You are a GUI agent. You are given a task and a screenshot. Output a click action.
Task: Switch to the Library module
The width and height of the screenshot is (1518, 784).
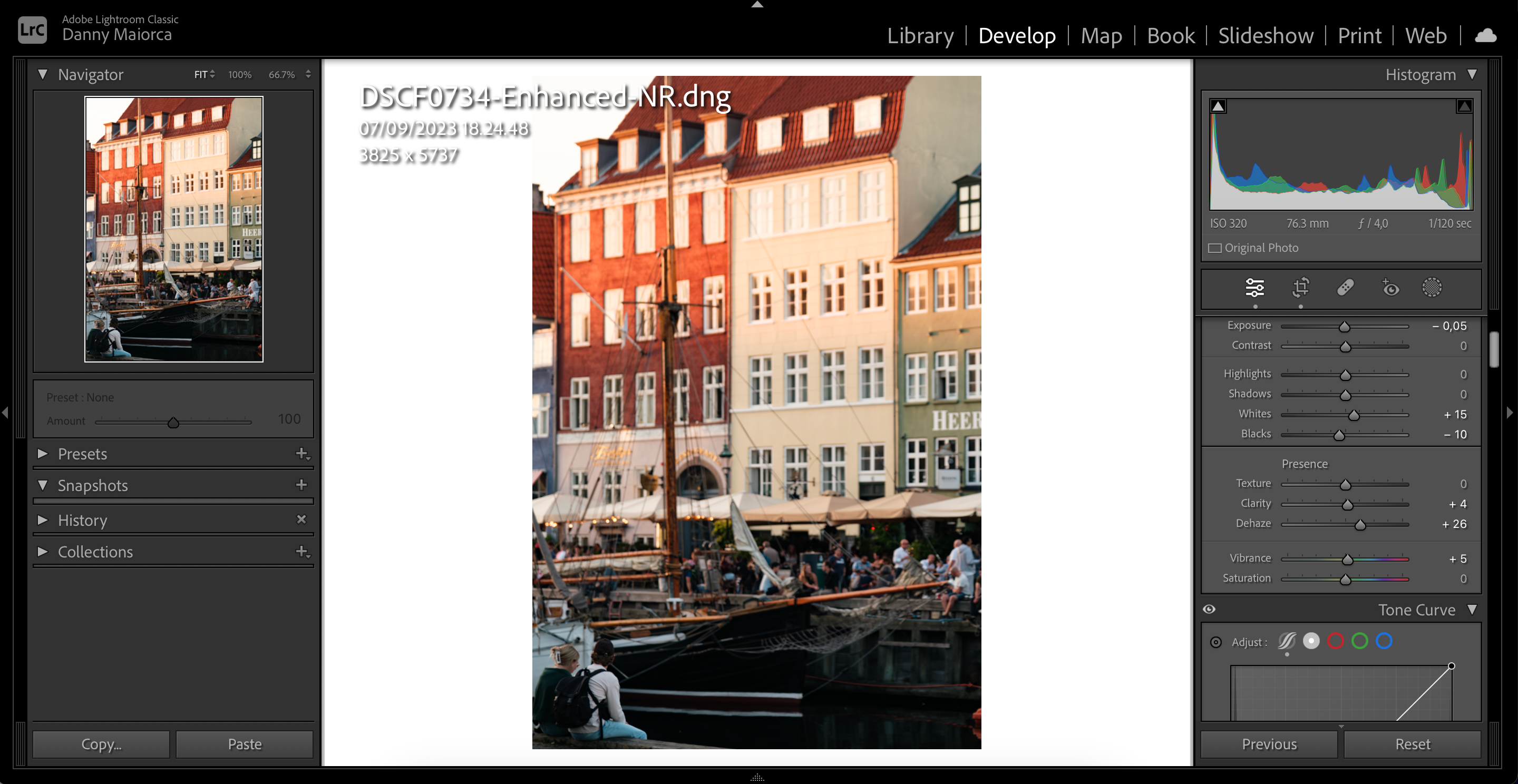pyautogui.click(x=920, y=35)
